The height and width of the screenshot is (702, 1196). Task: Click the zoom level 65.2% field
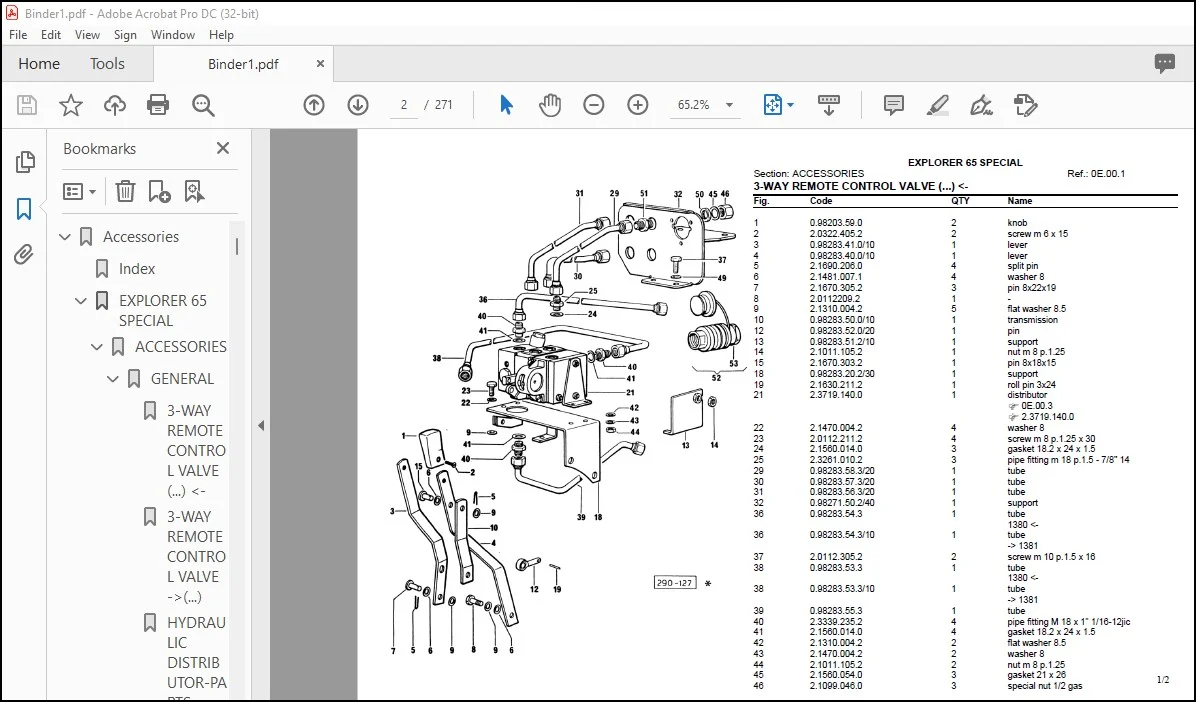693,105
